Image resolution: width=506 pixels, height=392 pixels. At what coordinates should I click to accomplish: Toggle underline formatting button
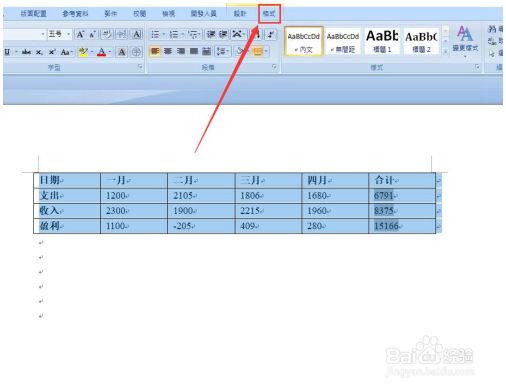click(x=7, y=52)
